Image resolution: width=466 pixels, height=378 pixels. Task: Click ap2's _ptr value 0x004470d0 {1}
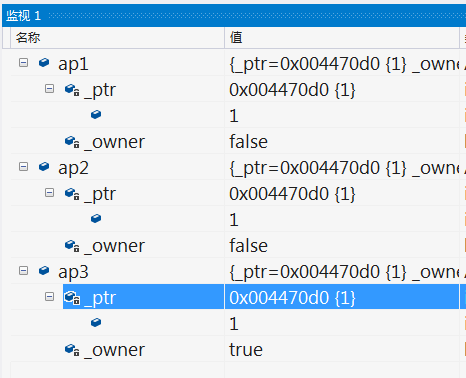tap(292, 194)
